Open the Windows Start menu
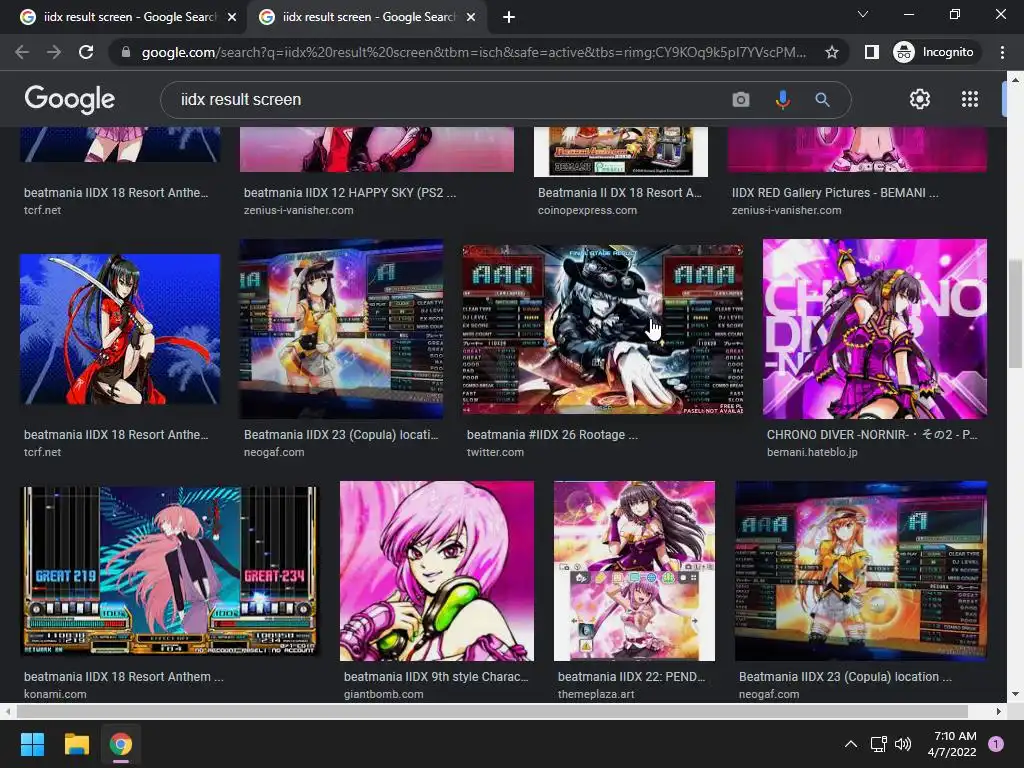This screenshot has height=768, width=1024. (x=32, y=744)
